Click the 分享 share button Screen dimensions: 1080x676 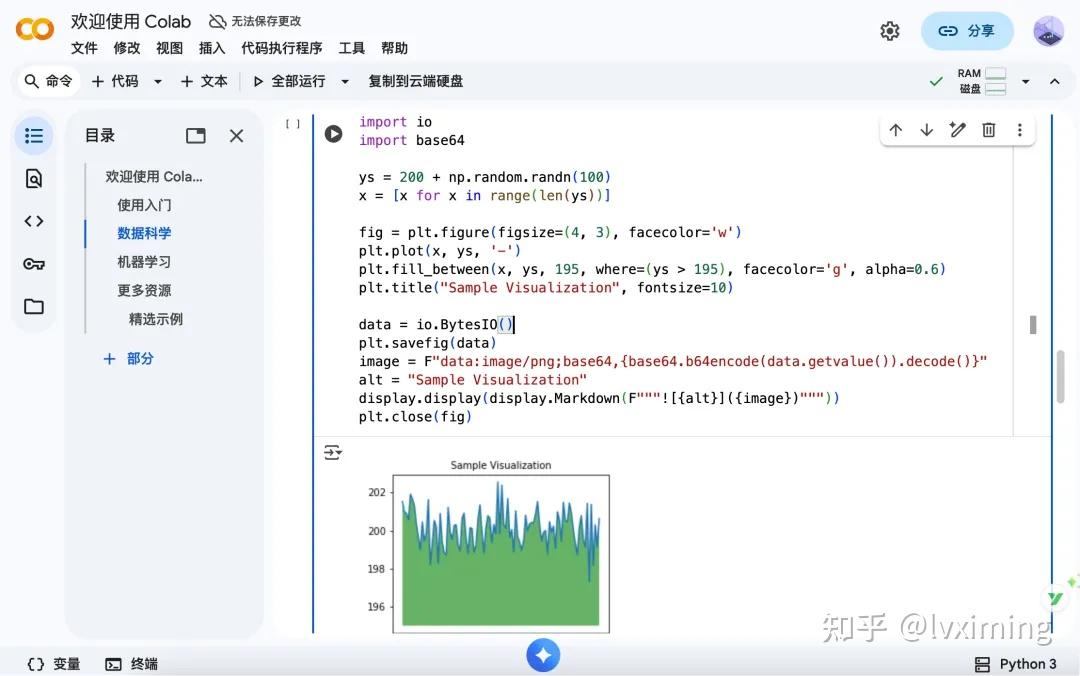(967, 31)
